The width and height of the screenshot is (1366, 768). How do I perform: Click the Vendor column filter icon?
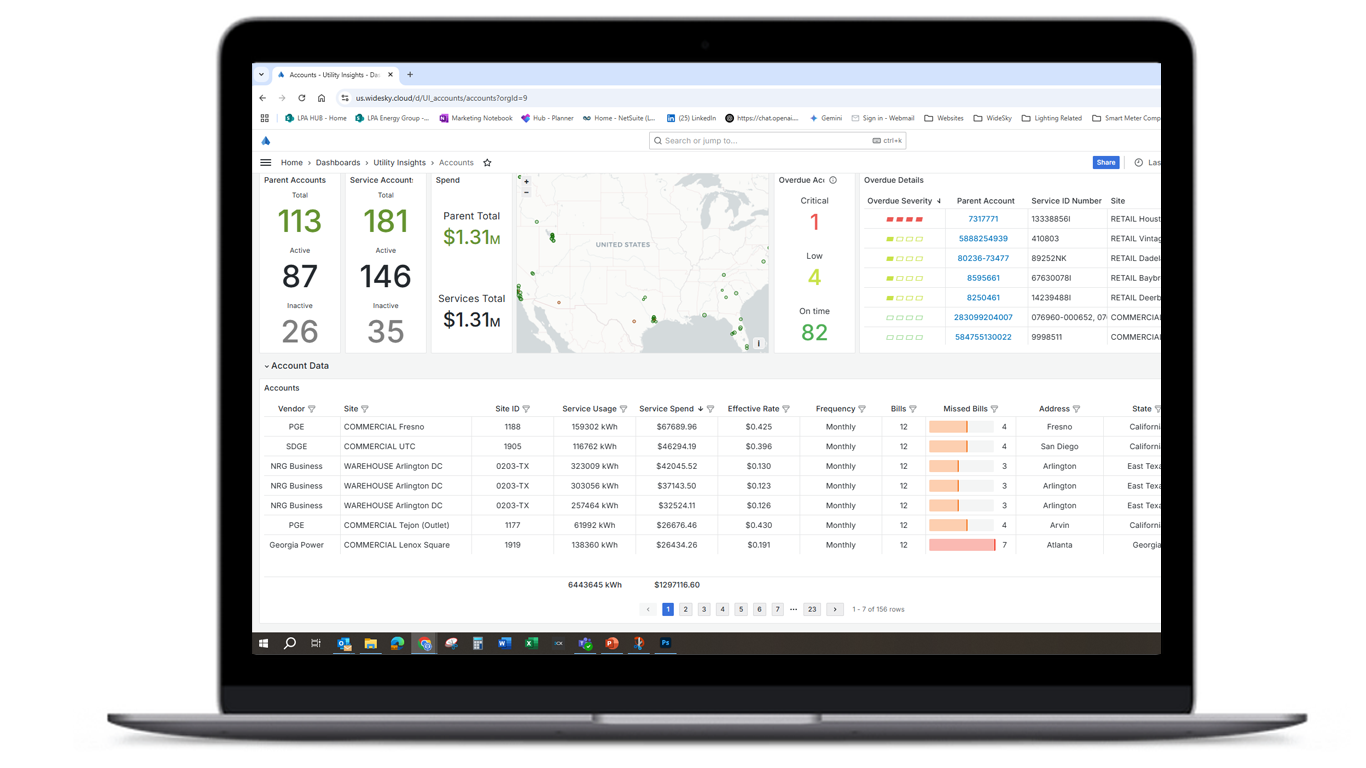click(x=312, y=409)
